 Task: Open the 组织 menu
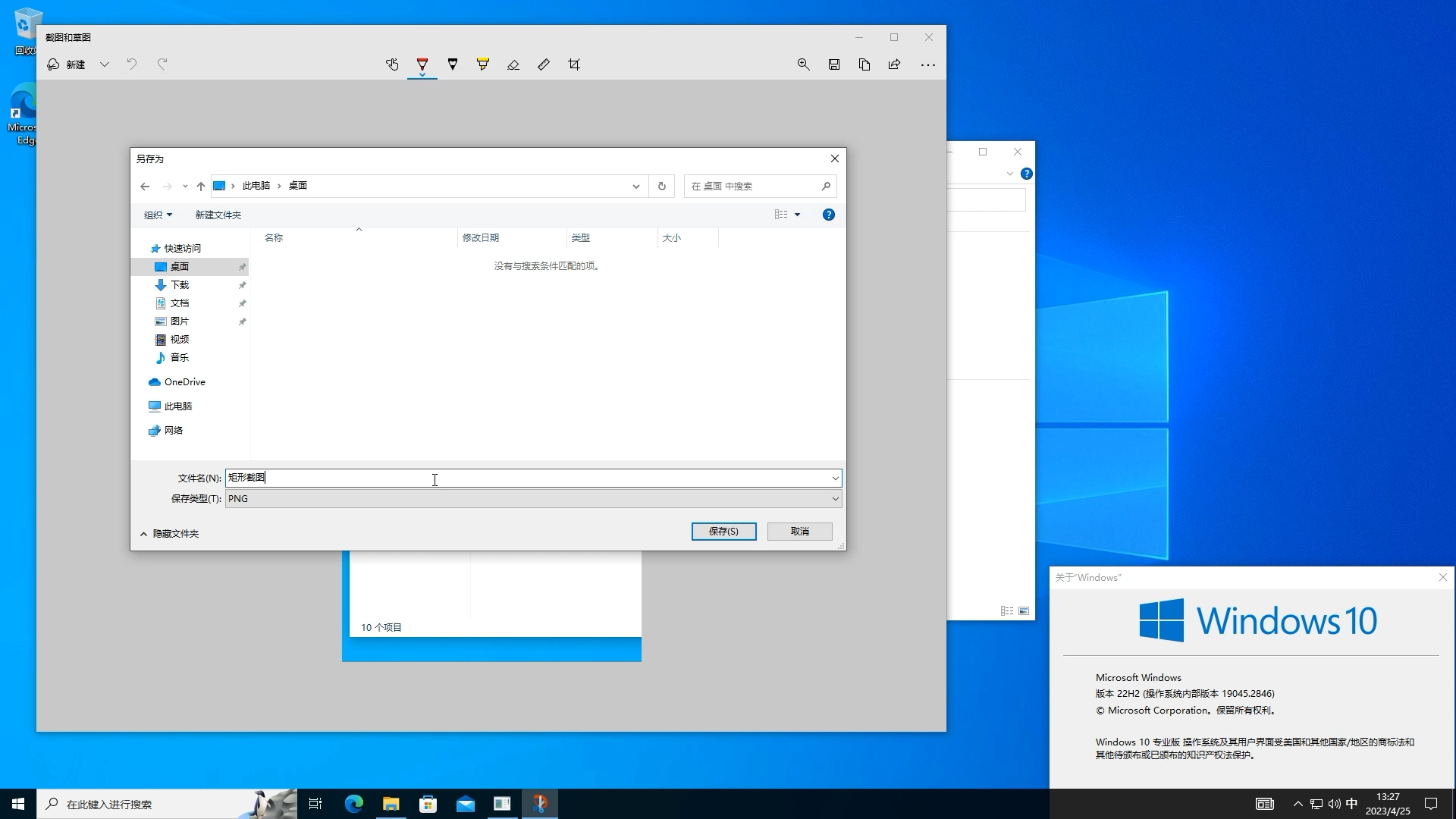click(x=158, y=215)
